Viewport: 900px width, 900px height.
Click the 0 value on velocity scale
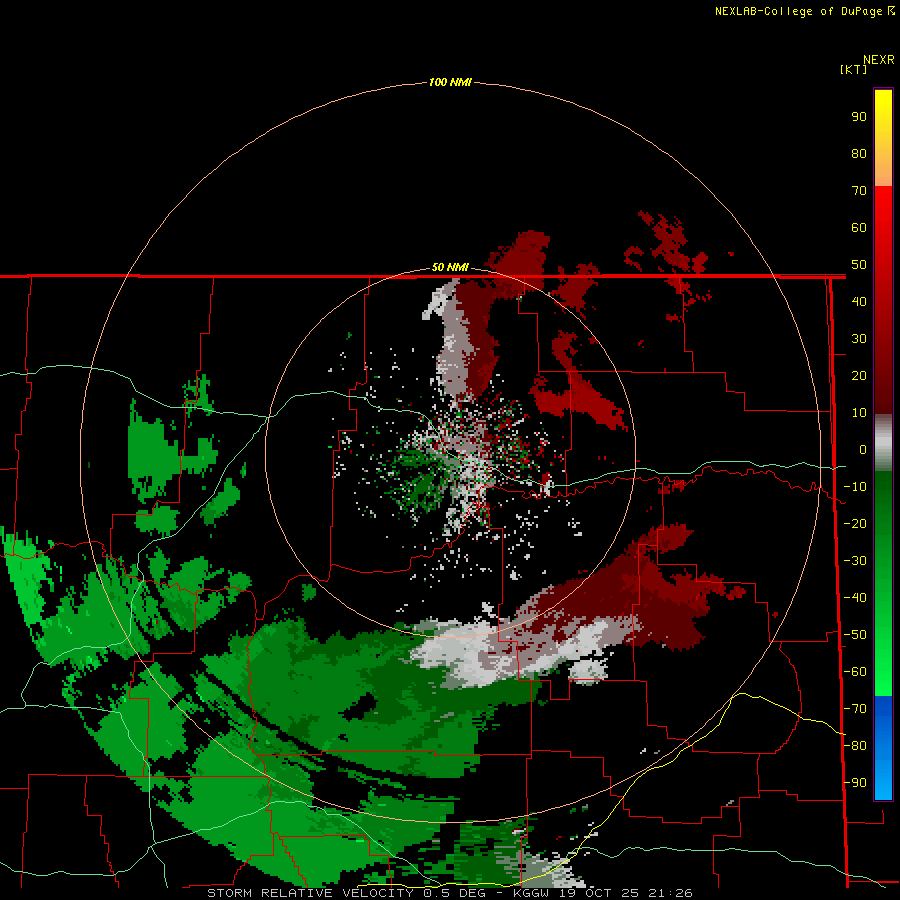click(x=862, y=449)
